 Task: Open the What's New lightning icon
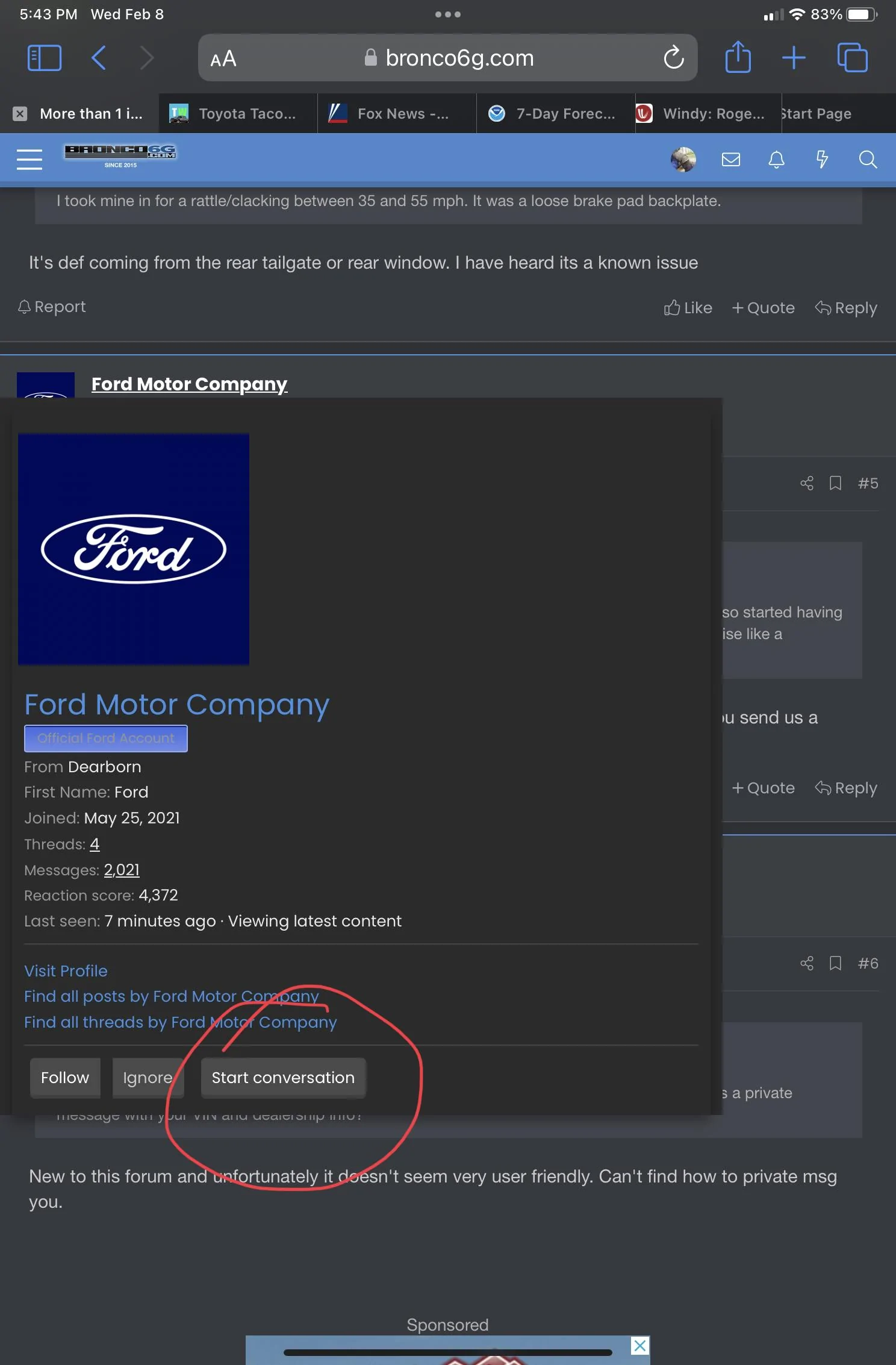pos(822,159)
